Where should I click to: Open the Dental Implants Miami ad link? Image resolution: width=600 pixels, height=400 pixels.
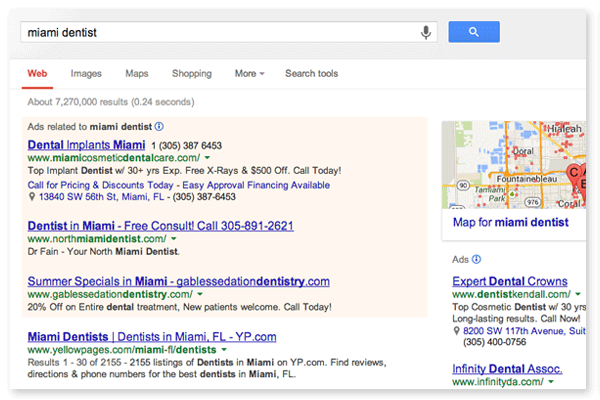click(x=86, y=145)
